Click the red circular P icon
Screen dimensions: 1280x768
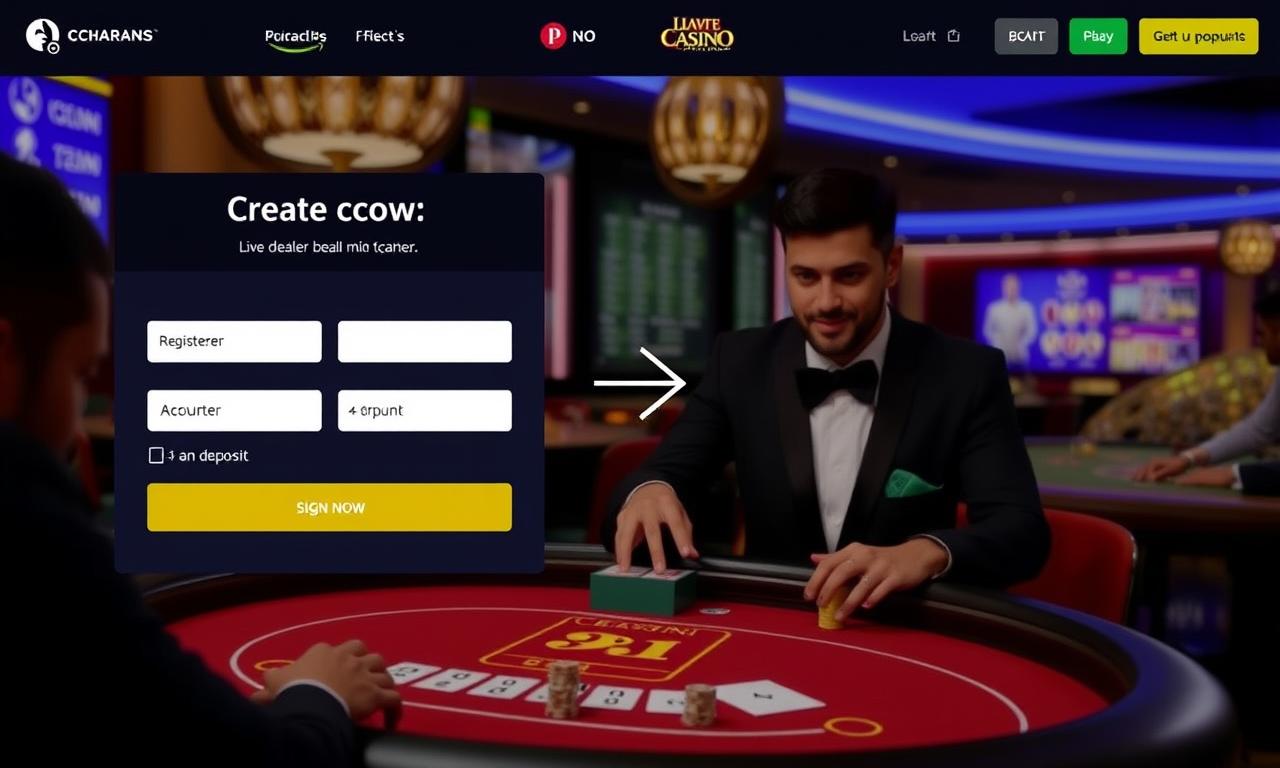pyautogui.click(x=553, y=36)
